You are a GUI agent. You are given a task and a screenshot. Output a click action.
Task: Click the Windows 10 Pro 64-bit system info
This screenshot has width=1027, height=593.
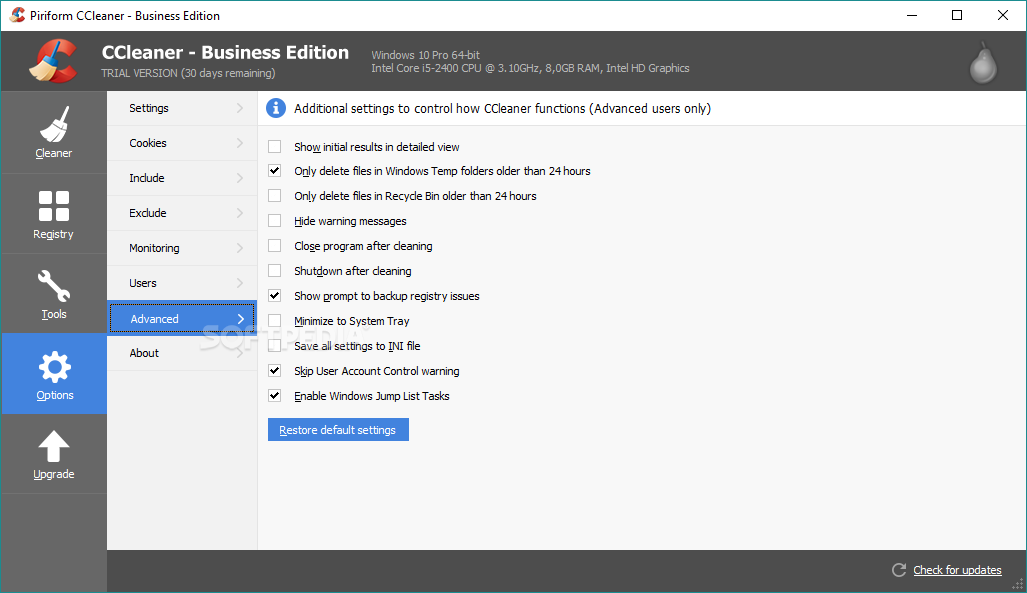426,55
